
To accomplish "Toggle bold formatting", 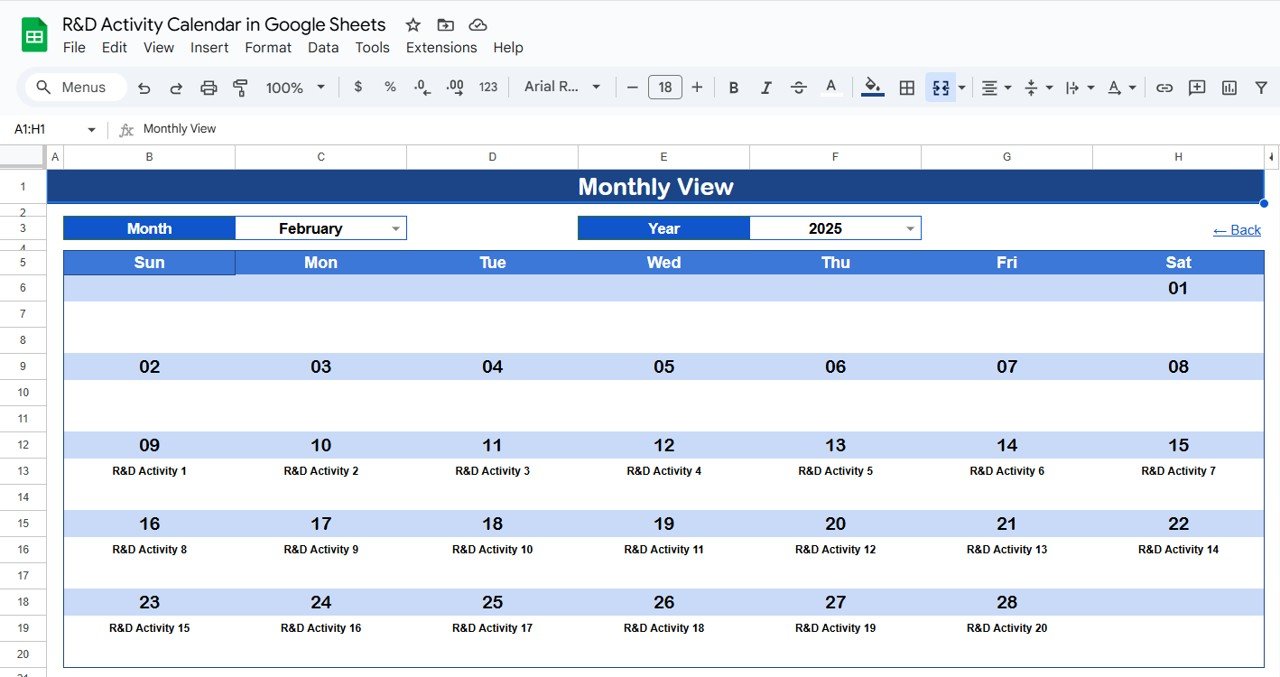I will [733, 87].
